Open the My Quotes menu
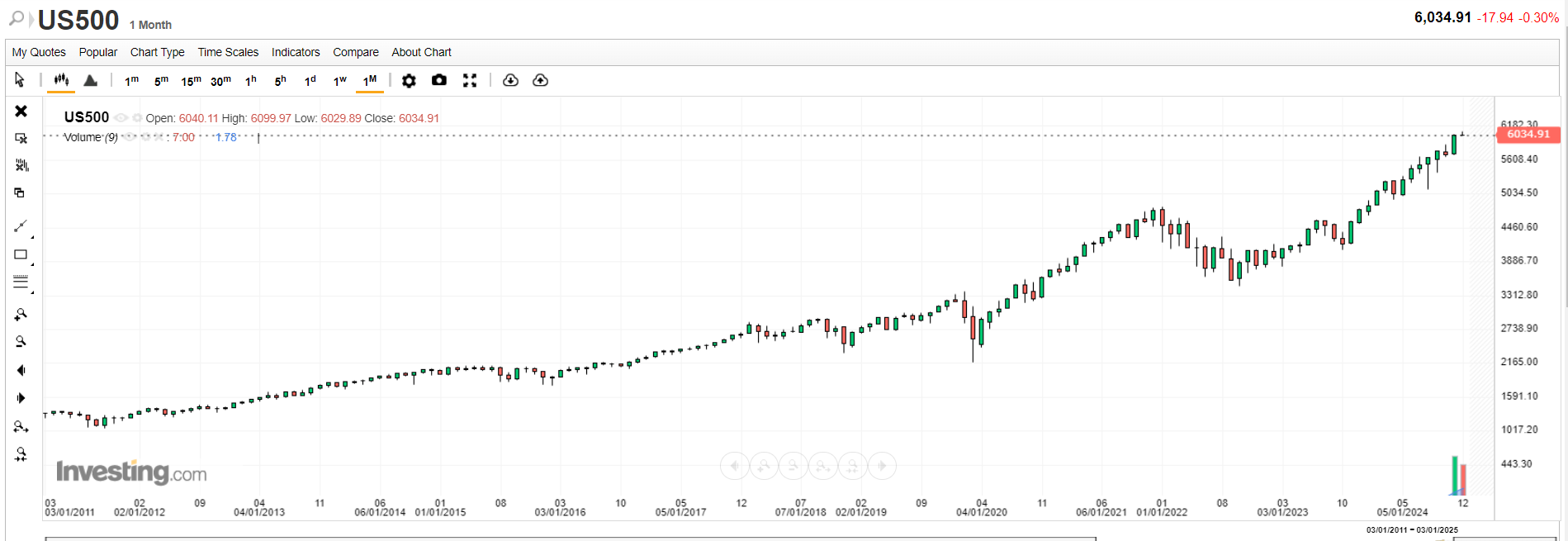 (x=39, y=52)
